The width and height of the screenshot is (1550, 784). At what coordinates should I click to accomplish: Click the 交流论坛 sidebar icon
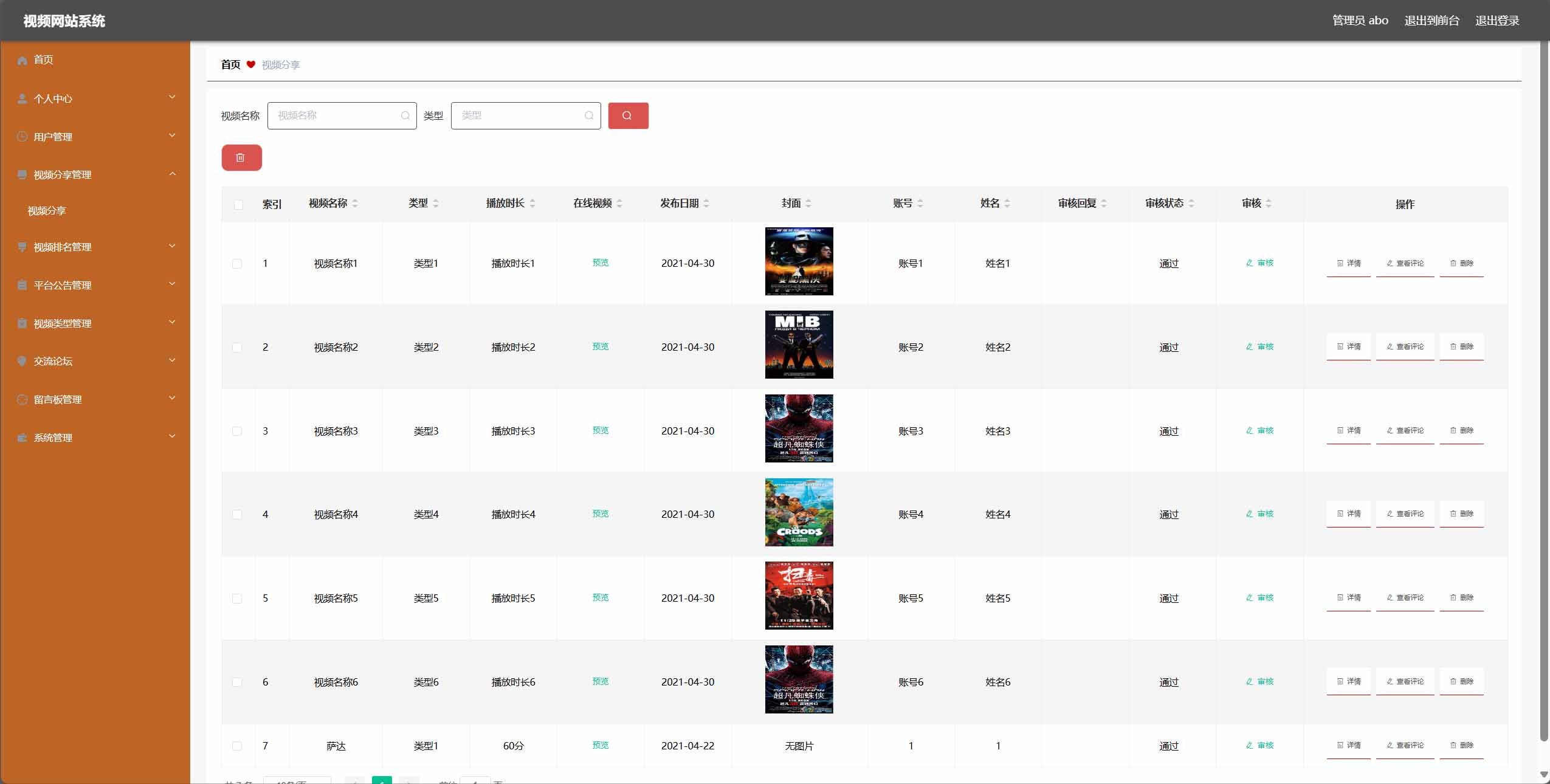[x=22, y=361]
